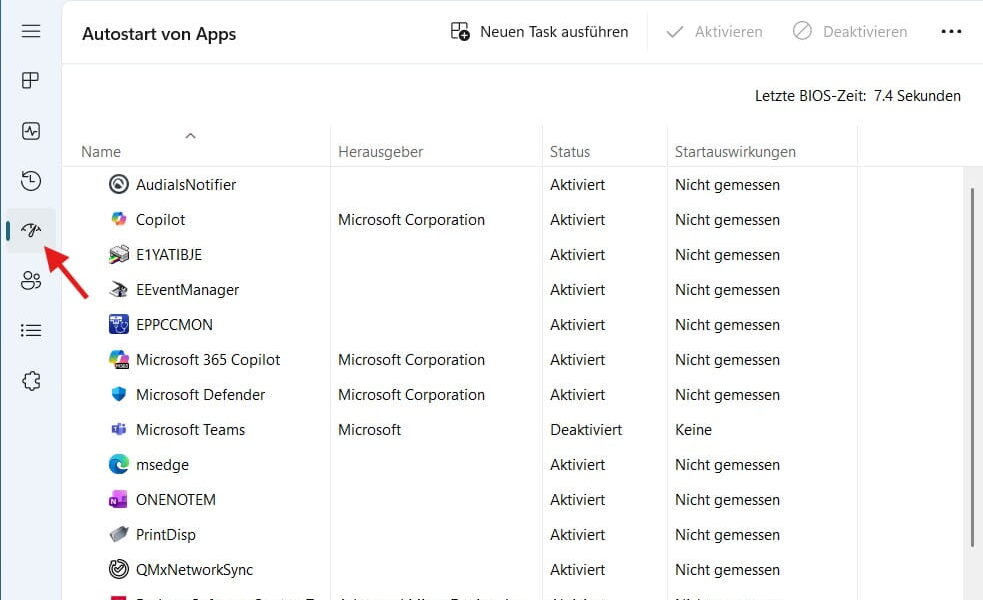This screenshot has height=600, width=983.
Task: Sort by the Startauswirkungen column header
Action: [735, 152]
